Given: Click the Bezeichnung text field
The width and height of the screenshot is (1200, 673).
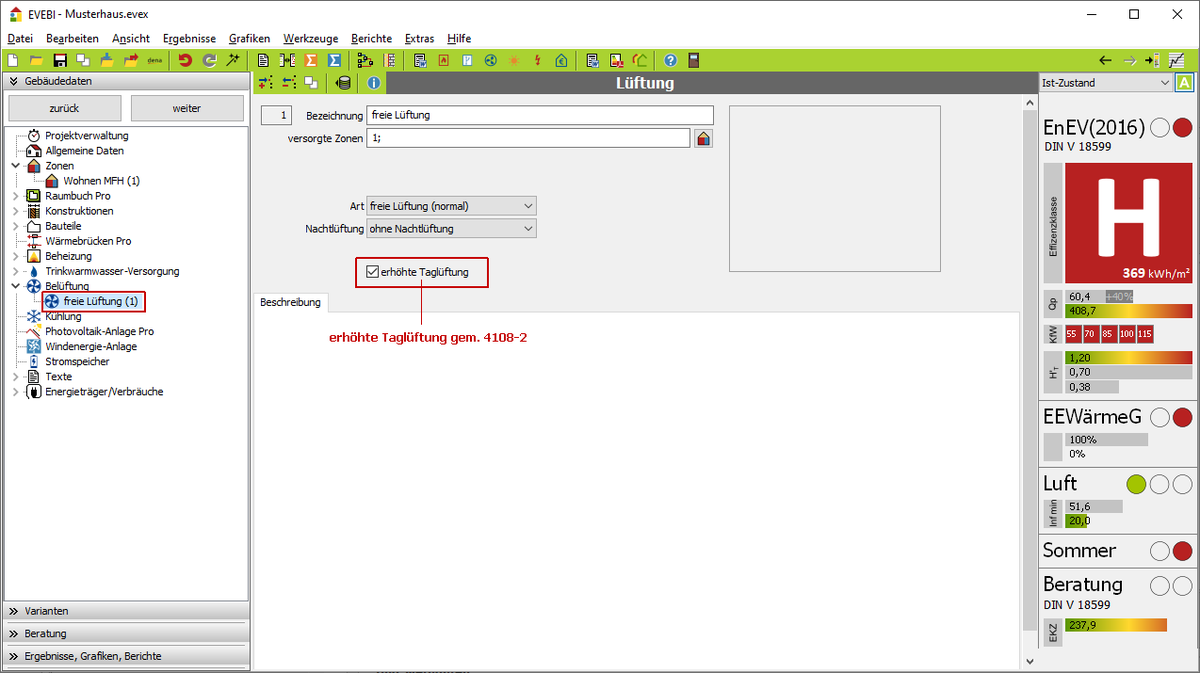Looking at the screenshot, I should pos(540,115).
